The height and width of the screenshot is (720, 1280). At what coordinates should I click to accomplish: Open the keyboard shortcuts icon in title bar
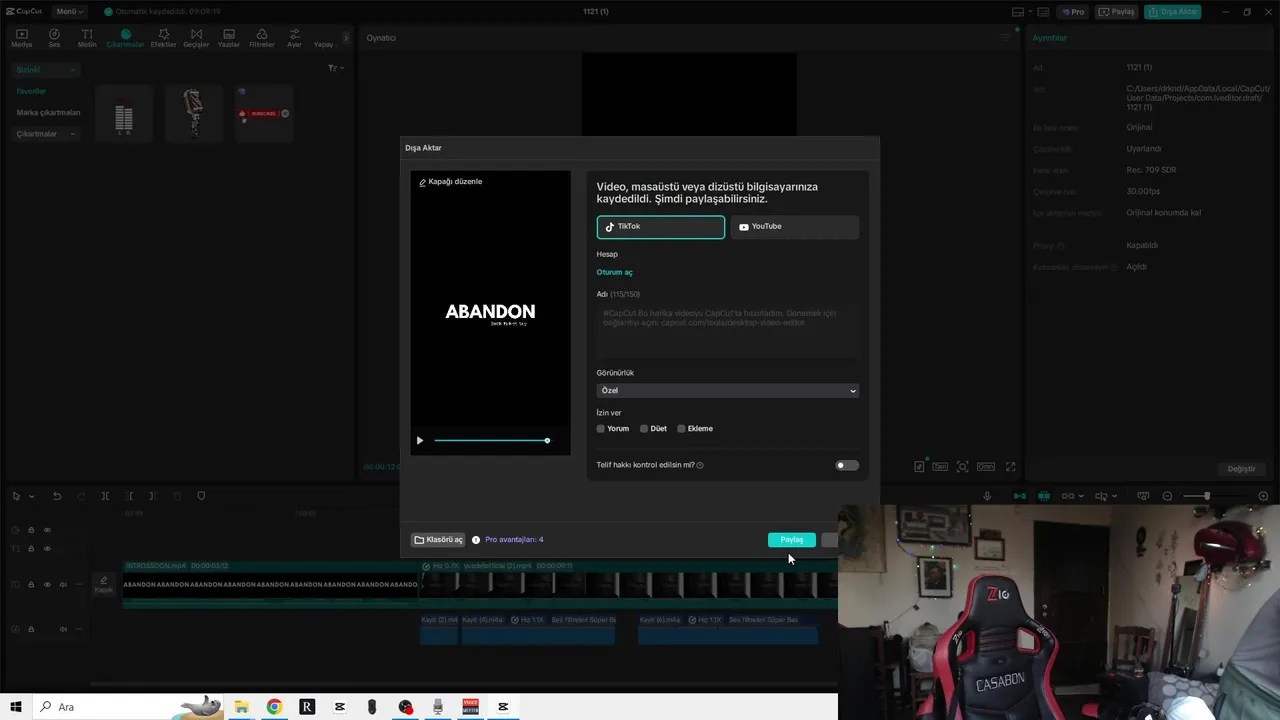tap(1041, 12)
